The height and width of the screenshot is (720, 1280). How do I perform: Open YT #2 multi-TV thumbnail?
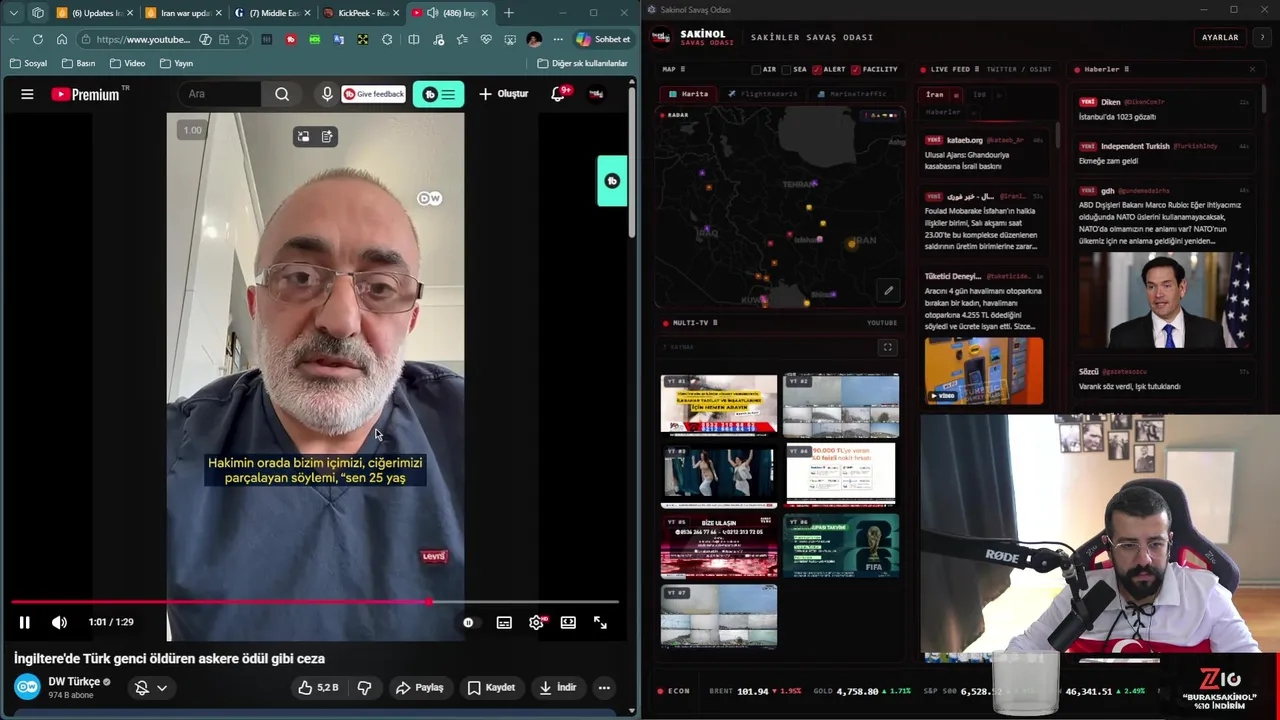coord(841,406)
